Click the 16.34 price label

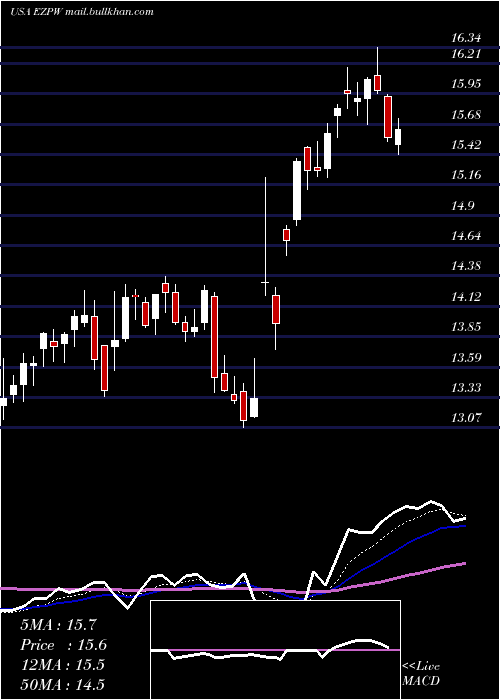pyautogui.click(x=466, y=38)
